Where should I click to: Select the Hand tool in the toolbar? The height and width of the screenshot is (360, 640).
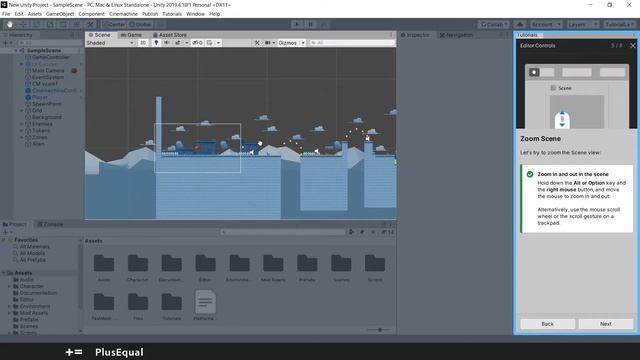(9, 24)
